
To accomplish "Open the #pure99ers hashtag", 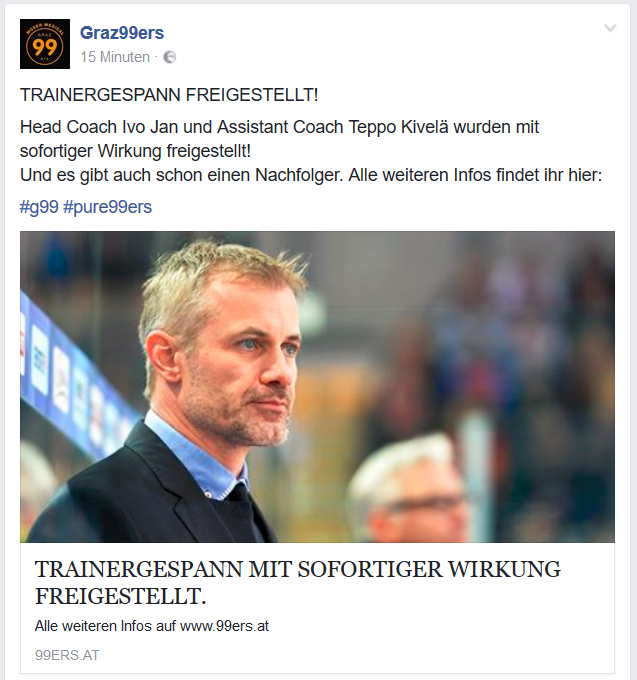I will tap(108, 207).
